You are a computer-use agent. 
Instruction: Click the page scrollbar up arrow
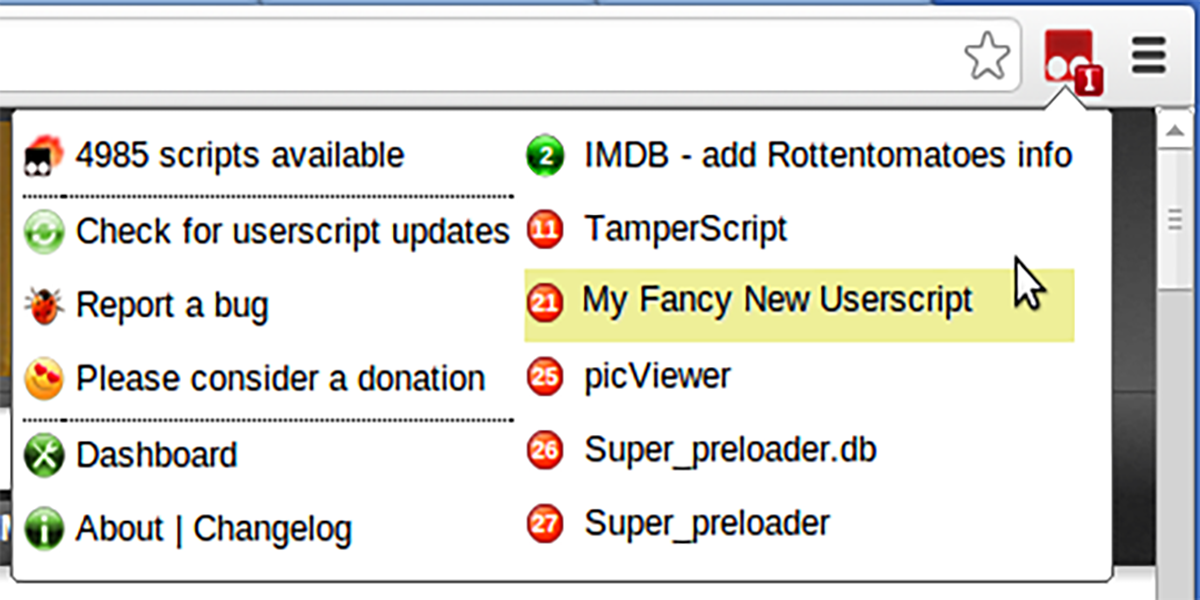1177,131
